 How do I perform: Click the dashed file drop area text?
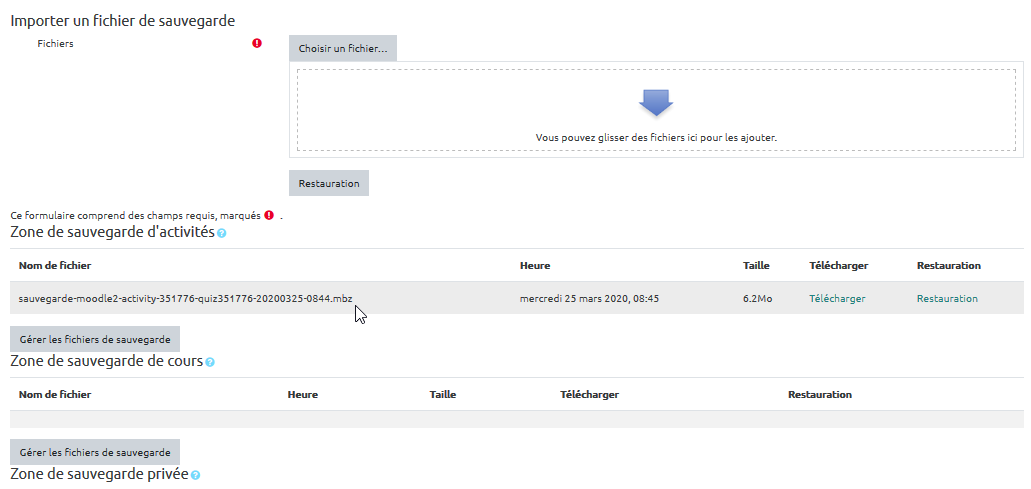[x=655, y=137]
